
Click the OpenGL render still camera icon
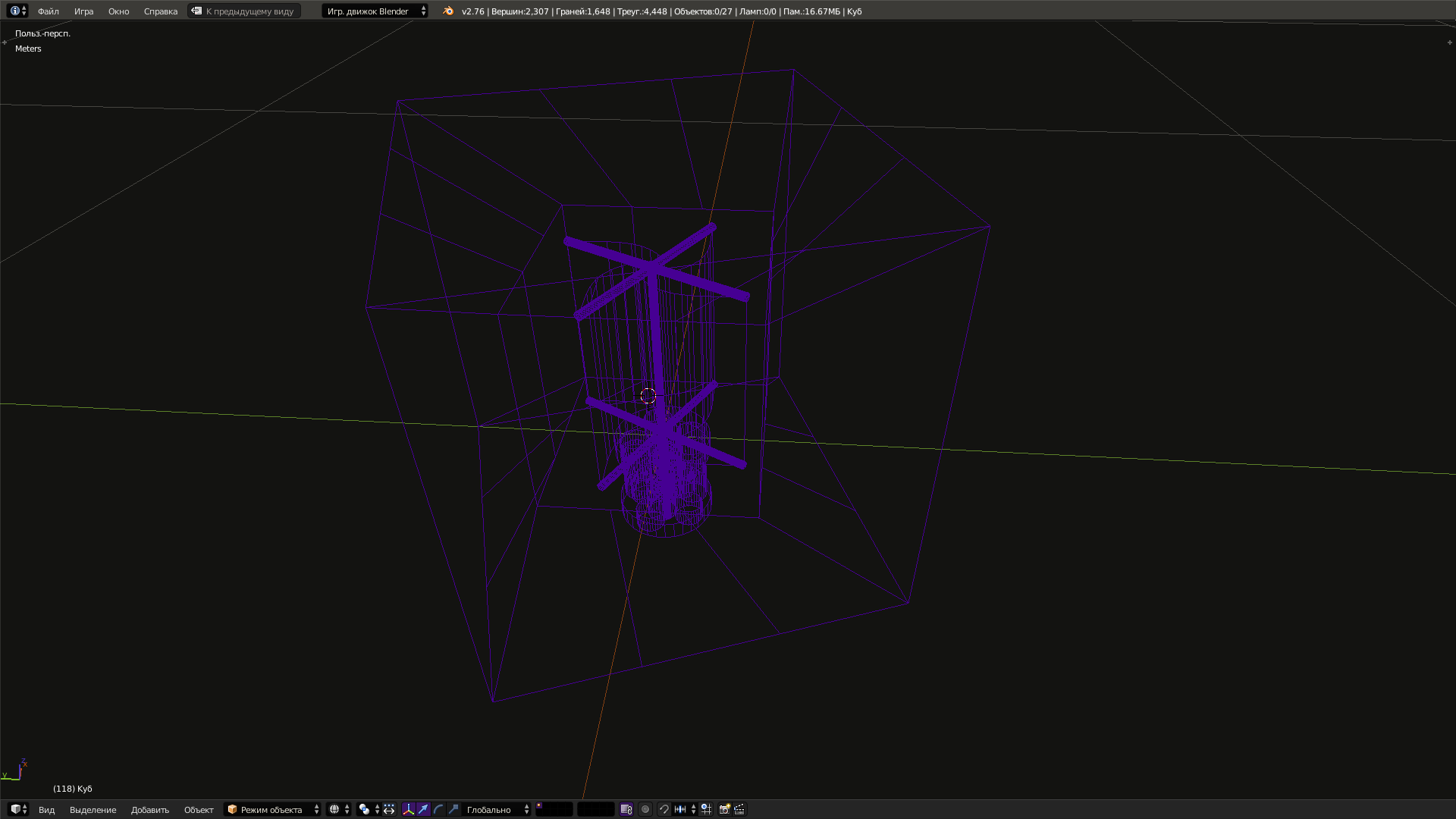[725, 809]
